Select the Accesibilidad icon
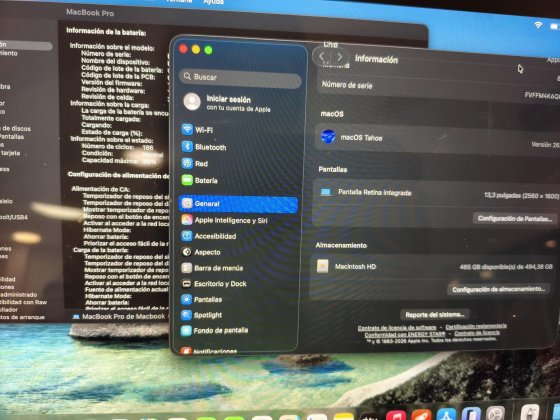Screen dimensions: 560x420 click(187, 236)
